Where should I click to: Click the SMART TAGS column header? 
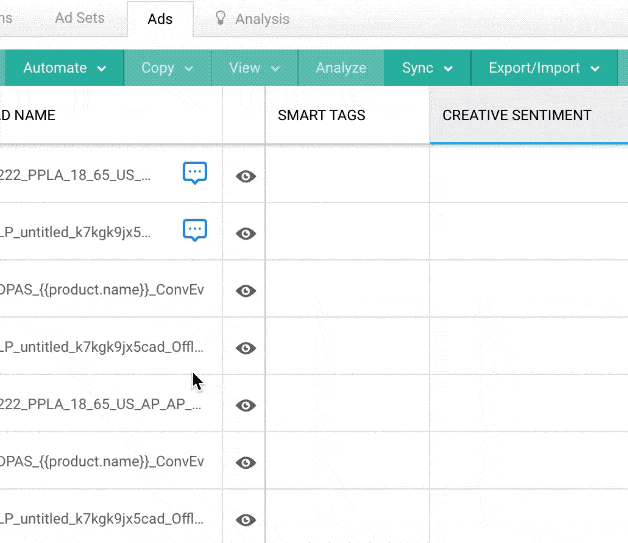click(322, 115)
